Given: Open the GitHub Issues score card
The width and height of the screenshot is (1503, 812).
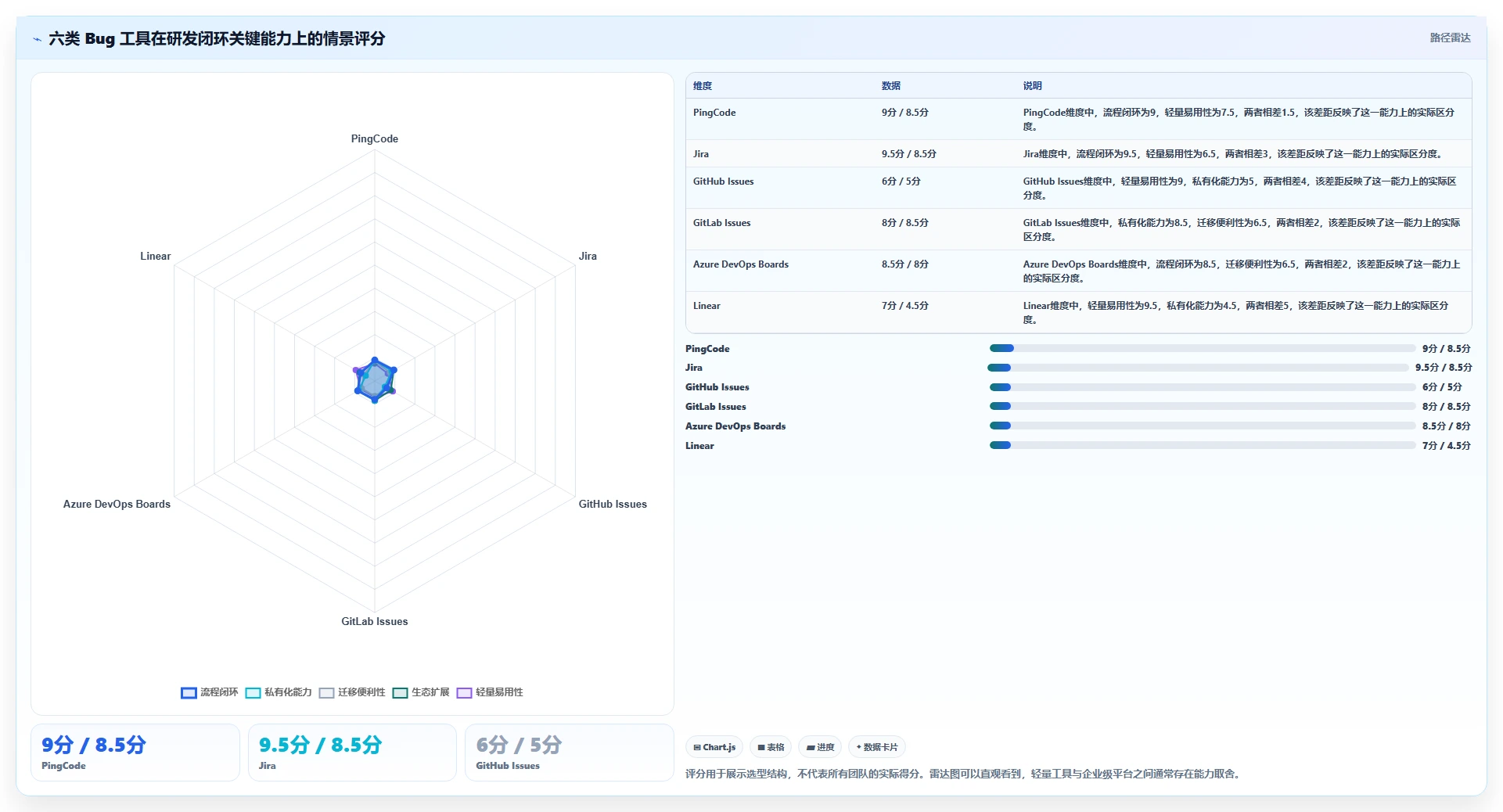Looking at the screenshot, I should 570,753.
